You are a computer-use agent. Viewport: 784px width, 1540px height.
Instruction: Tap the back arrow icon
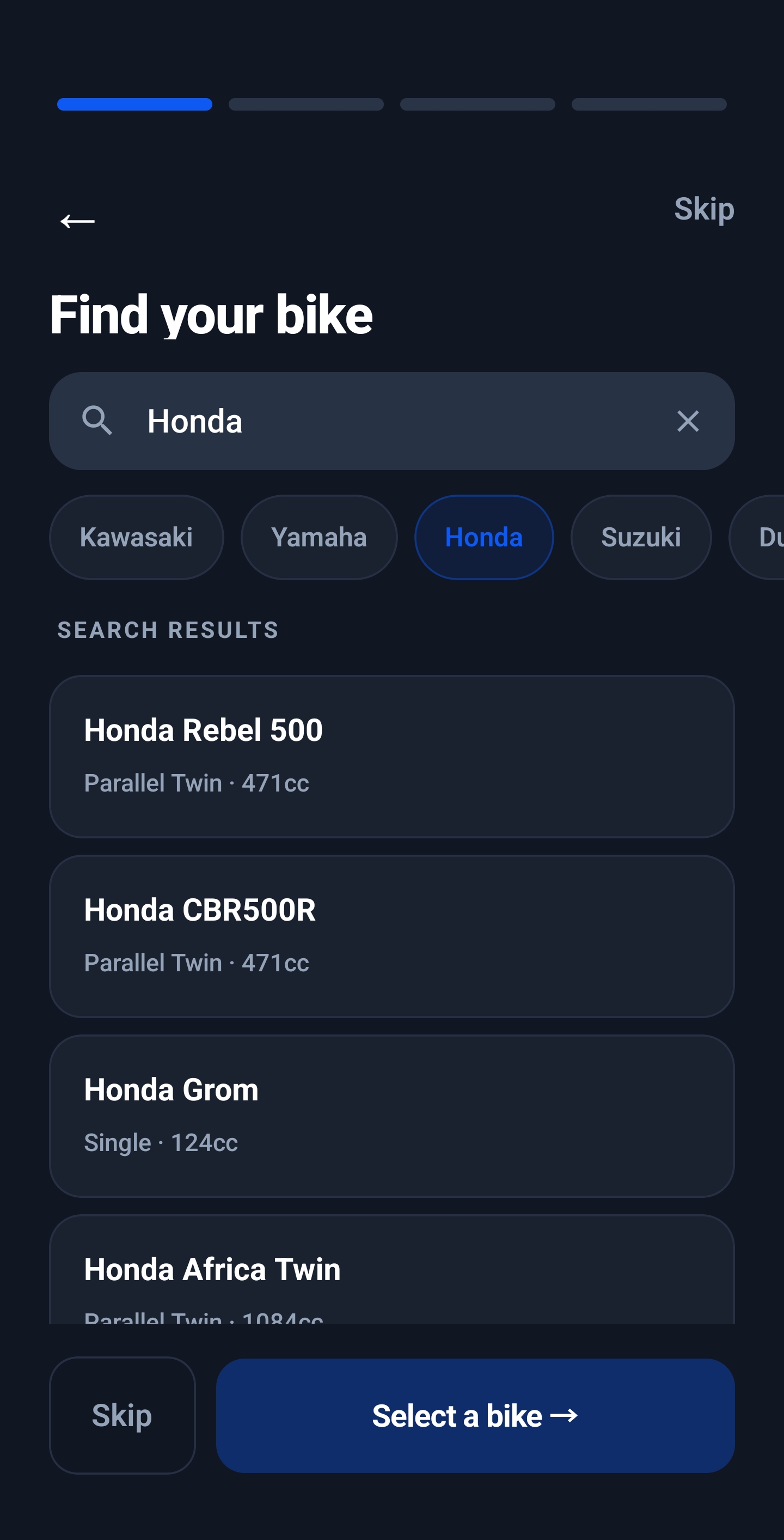(78, 221)
